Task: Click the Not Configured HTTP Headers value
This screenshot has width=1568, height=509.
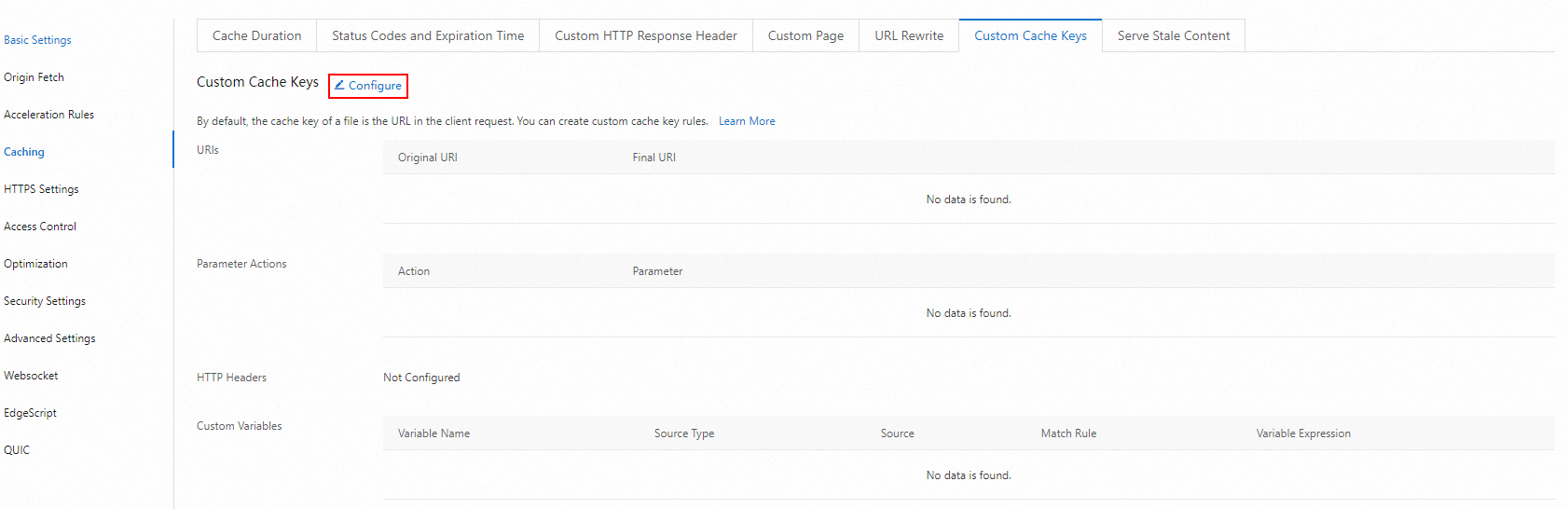Action: coord(421,378)
